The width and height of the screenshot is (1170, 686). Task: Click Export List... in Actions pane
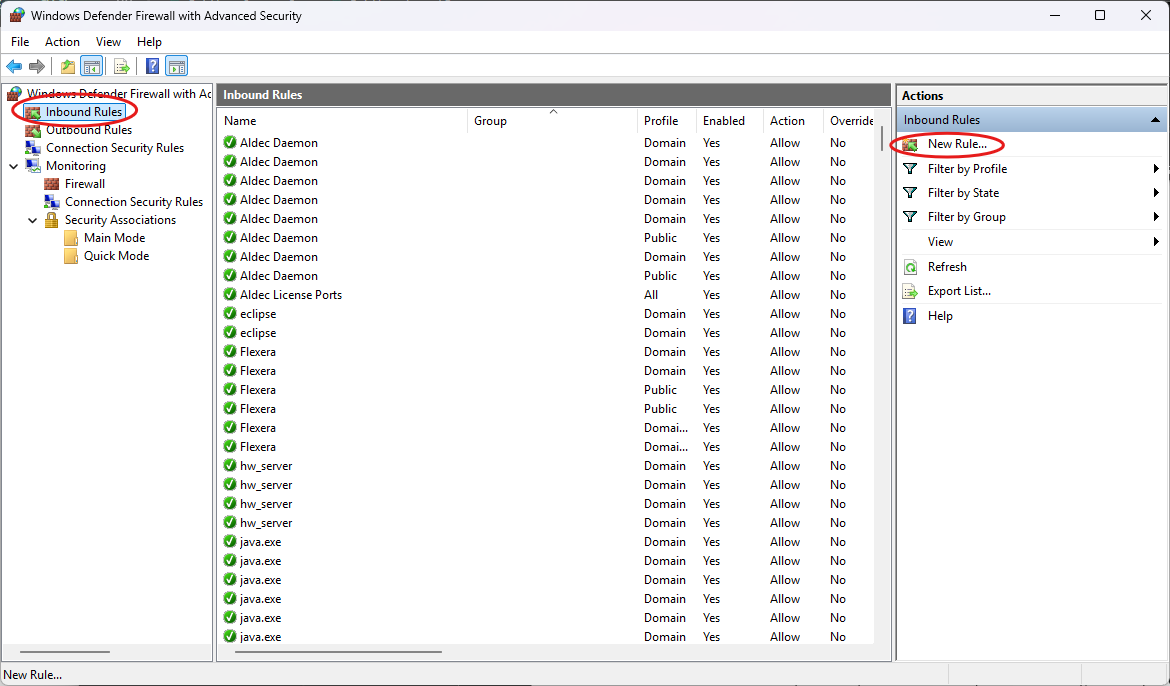[958, 291]
